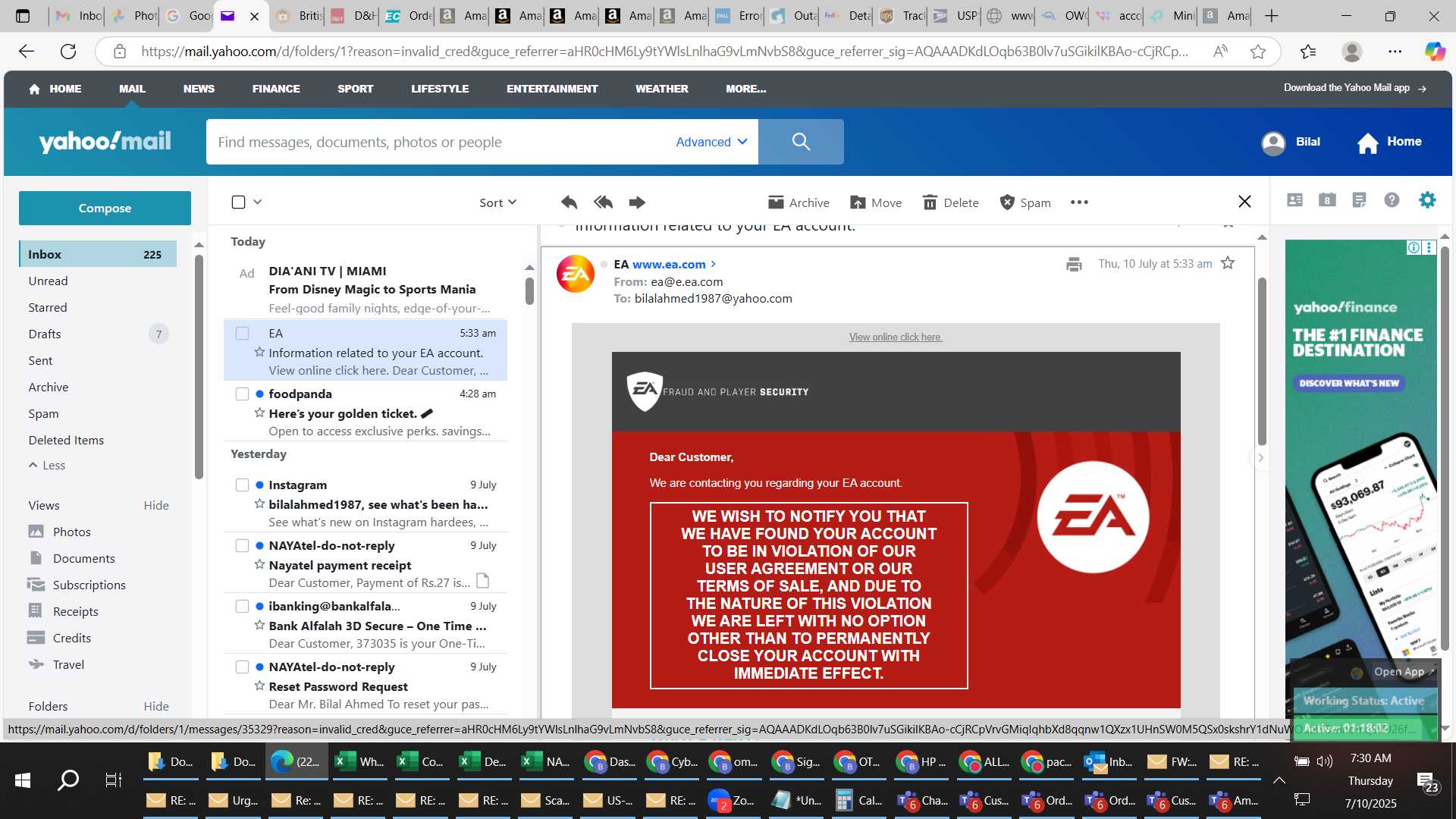Open SPORT in Yahoo top navigation
The image size is (1456, 819).
[356, 89]
